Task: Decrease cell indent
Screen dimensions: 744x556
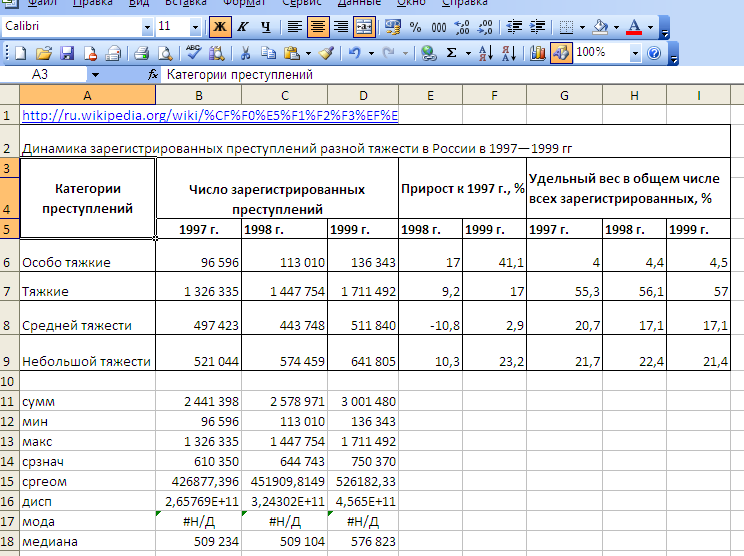Action: point(514,27)
